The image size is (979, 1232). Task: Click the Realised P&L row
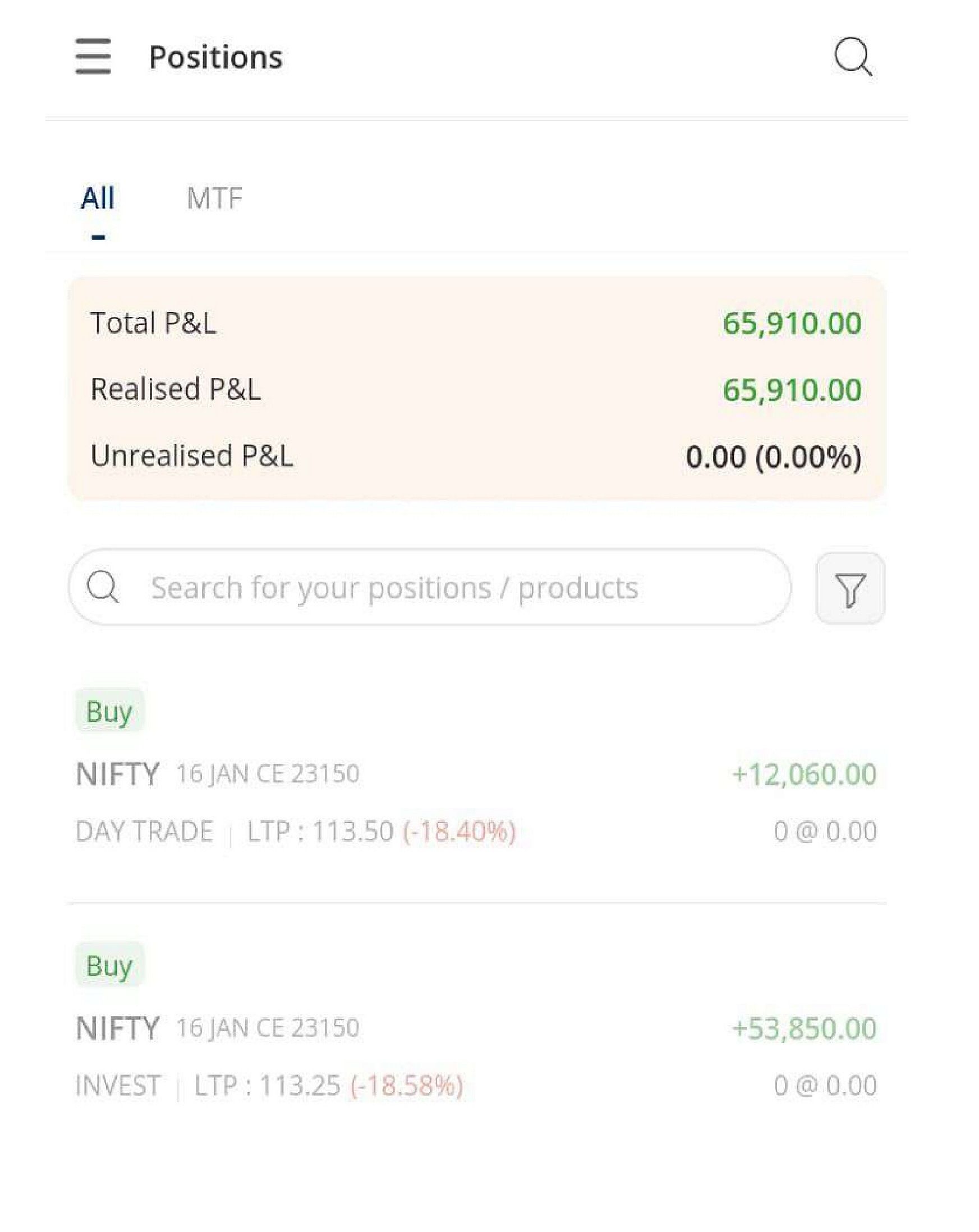click(x=477, y=389)
